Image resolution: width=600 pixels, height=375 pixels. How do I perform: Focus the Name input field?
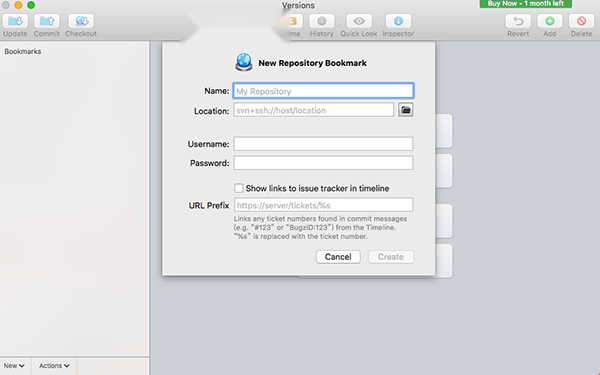323,91
